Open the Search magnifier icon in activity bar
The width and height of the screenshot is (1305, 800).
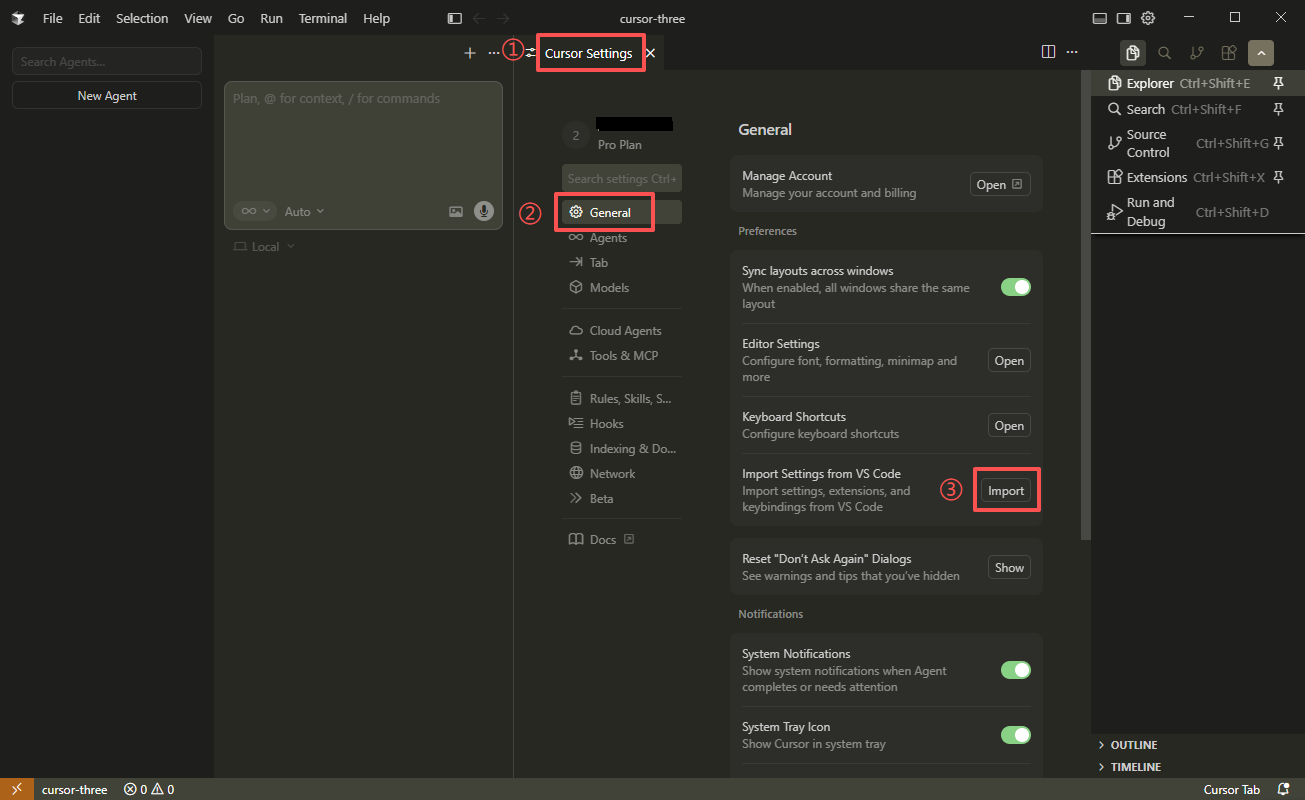click(1164, 53)
